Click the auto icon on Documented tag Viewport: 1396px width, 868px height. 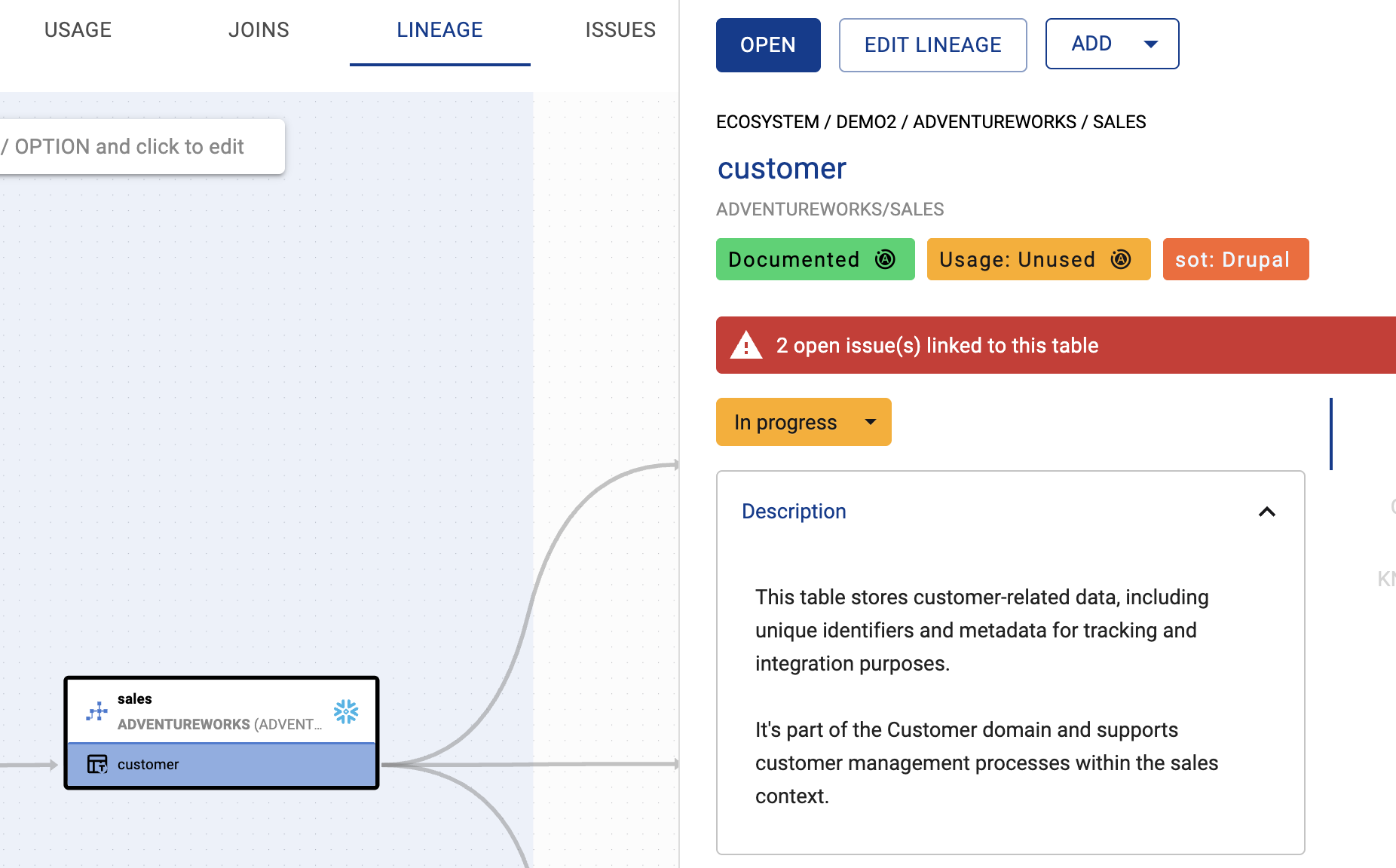coord(885,259)
